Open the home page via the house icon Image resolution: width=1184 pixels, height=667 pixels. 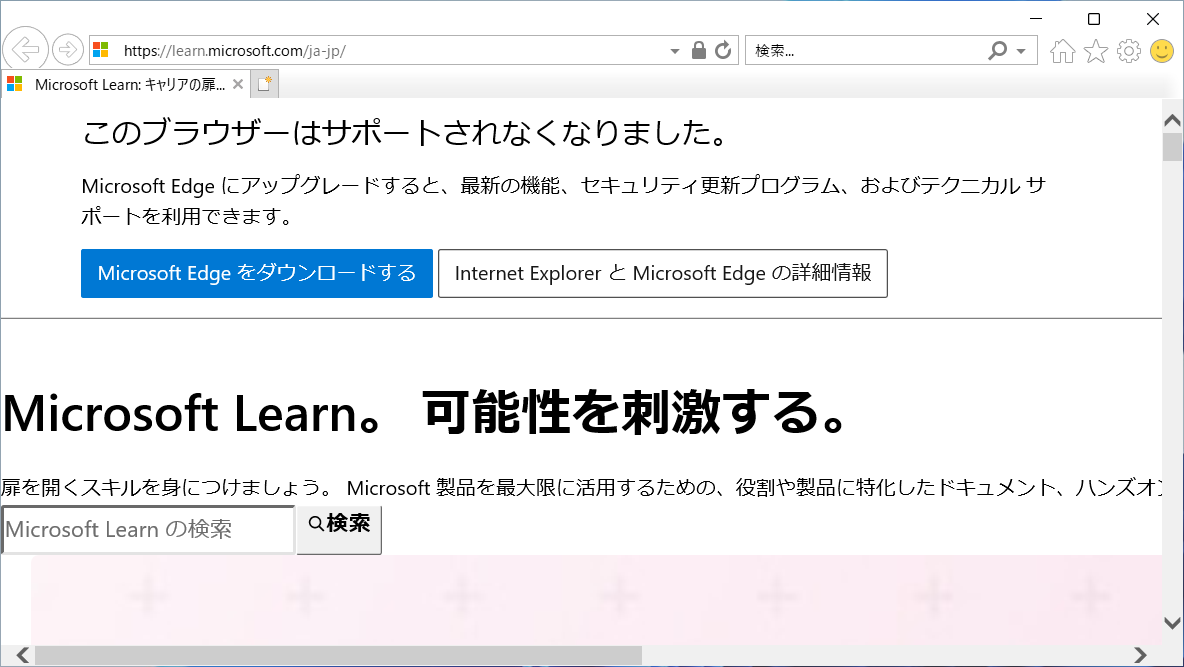coord(1061,50)
